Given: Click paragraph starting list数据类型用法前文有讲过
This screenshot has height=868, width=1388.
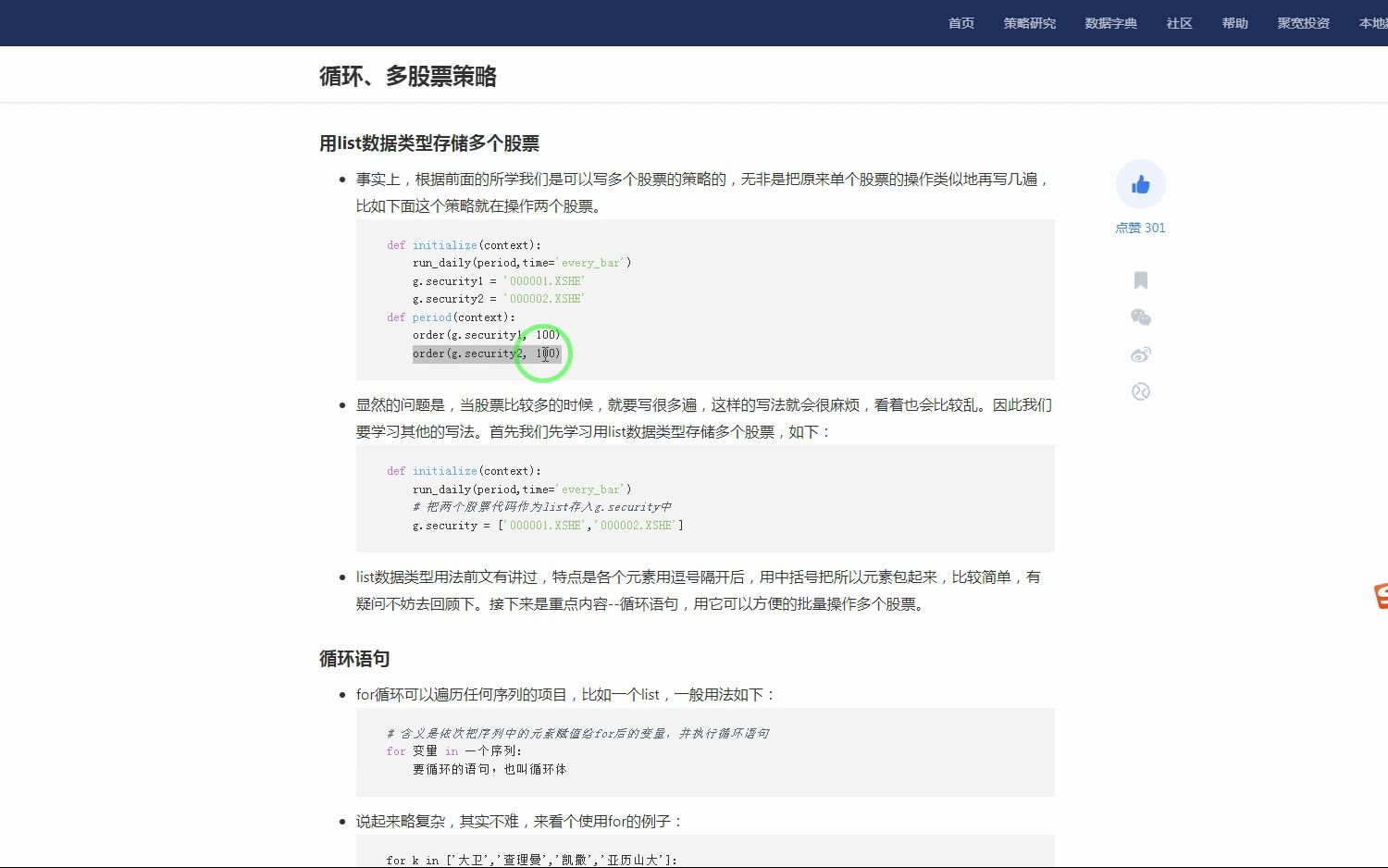Looking at the screenshot, I should click(699, 590).
